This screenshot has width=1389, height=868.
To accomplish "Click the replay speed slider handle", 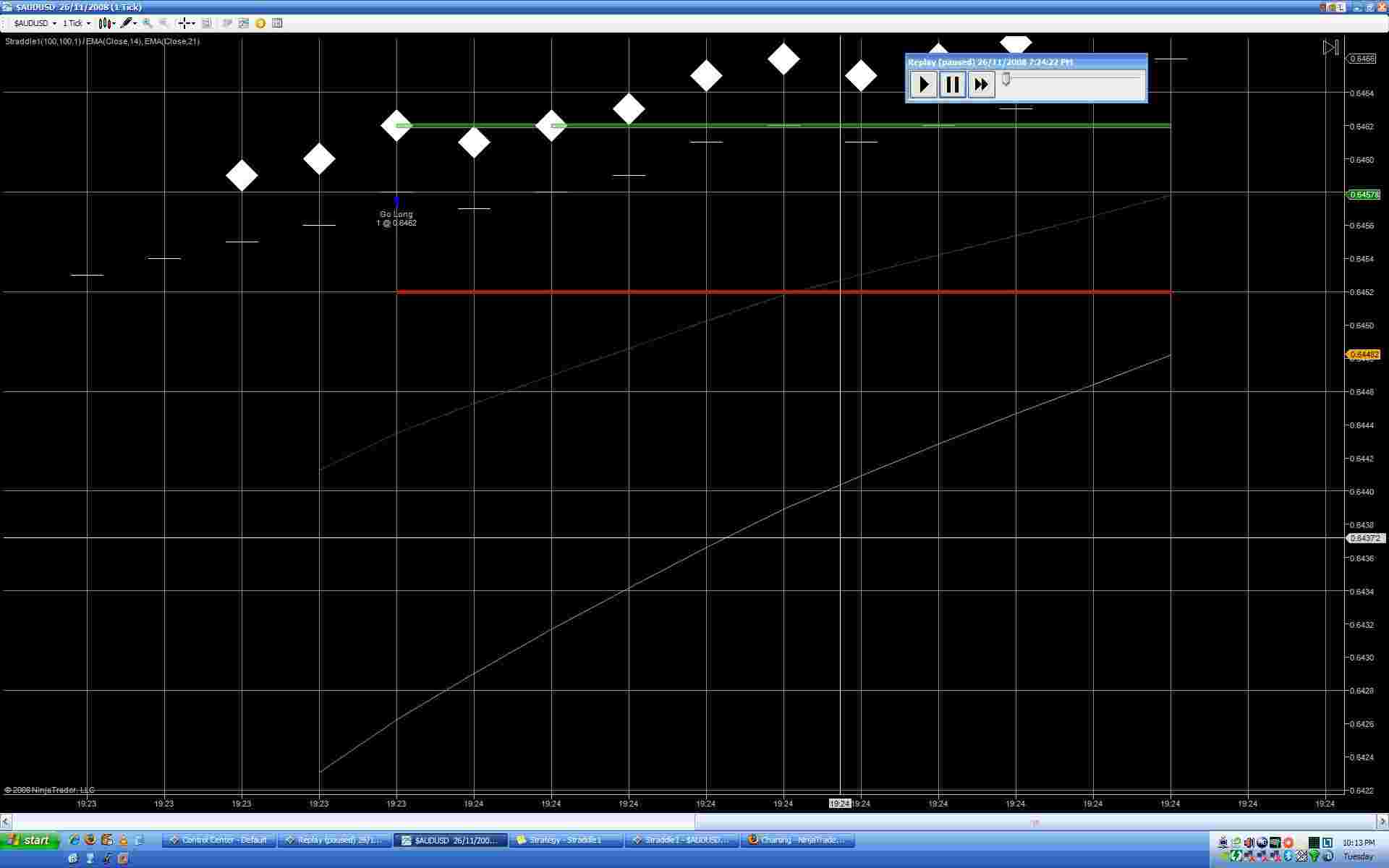I will [x=1006, y=79].
